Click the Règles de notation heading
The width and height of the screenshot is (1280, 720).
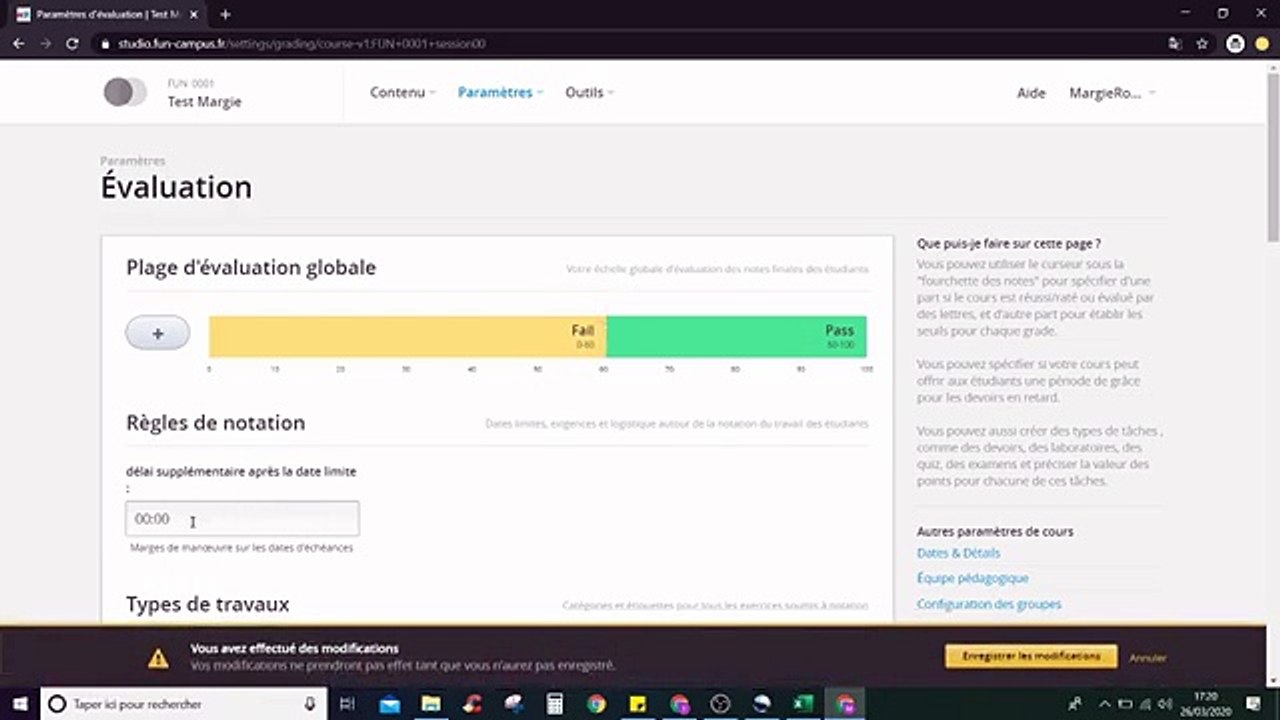(215, 423)
